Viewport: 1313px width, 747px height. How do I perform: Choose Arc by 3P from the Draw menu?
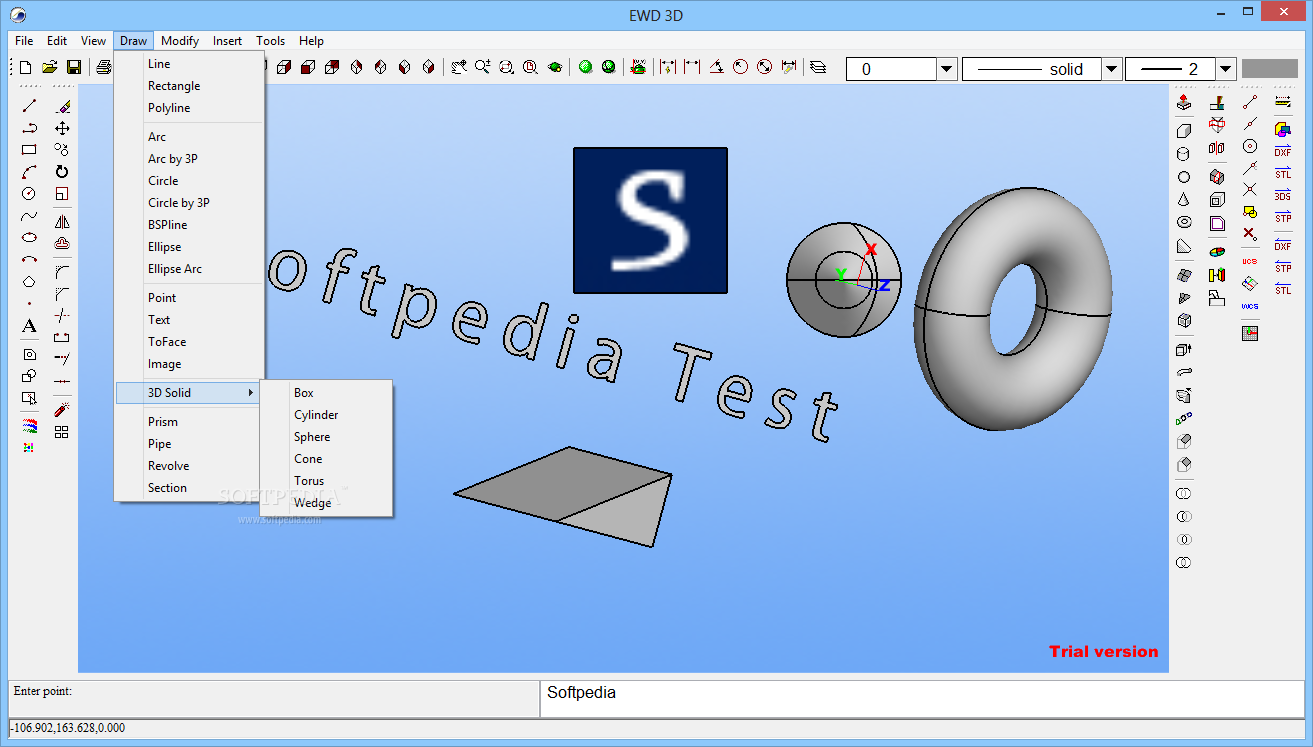(173, 159)
